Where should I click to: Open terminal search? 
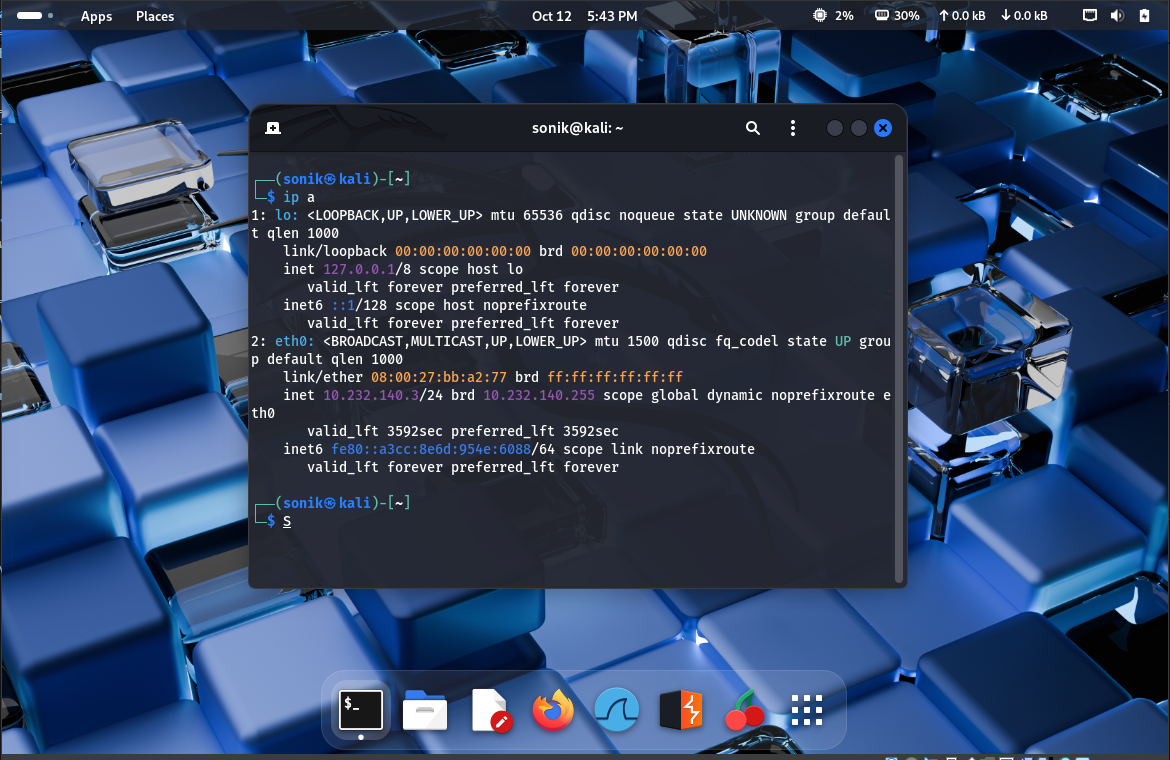coord(753,128)
